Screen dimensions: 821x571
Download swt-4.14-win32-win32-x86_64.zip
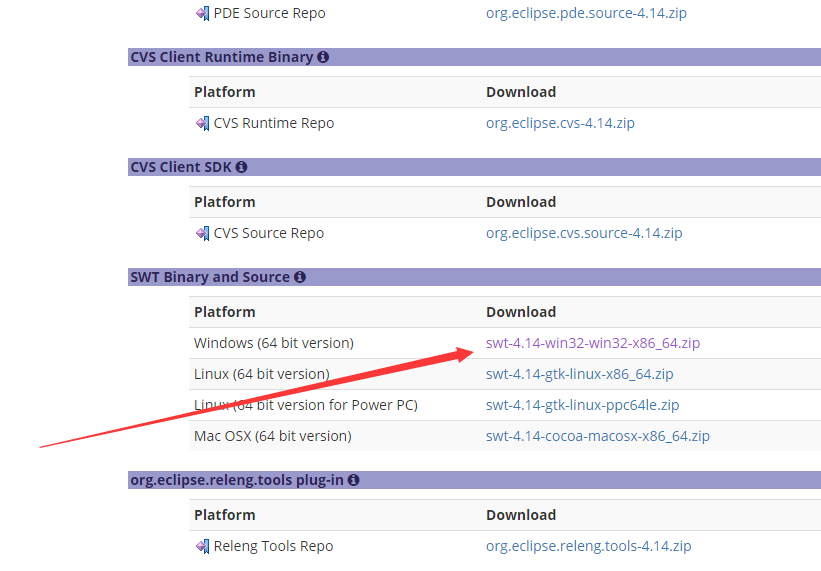coord(593,343)
